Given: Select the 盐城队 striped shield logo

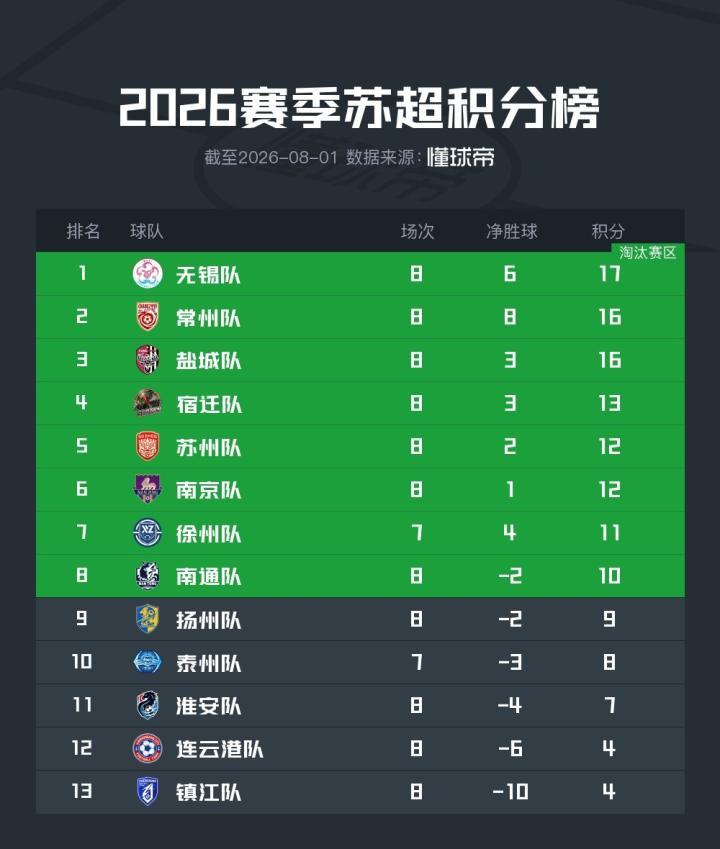Looking at the screenshot, I should point(147,360).
